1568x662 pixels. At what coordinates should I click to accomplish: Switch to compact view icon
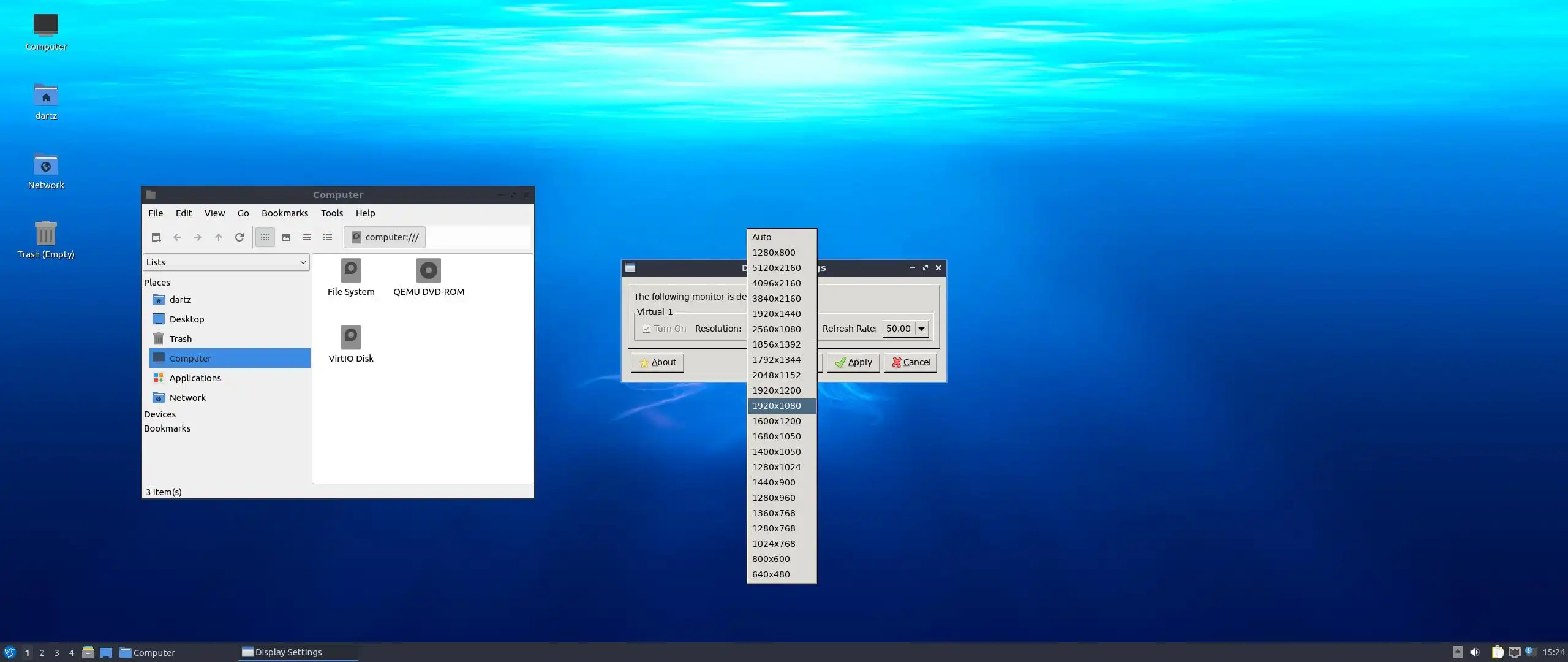pyautogui.click(x=307, y=237)
